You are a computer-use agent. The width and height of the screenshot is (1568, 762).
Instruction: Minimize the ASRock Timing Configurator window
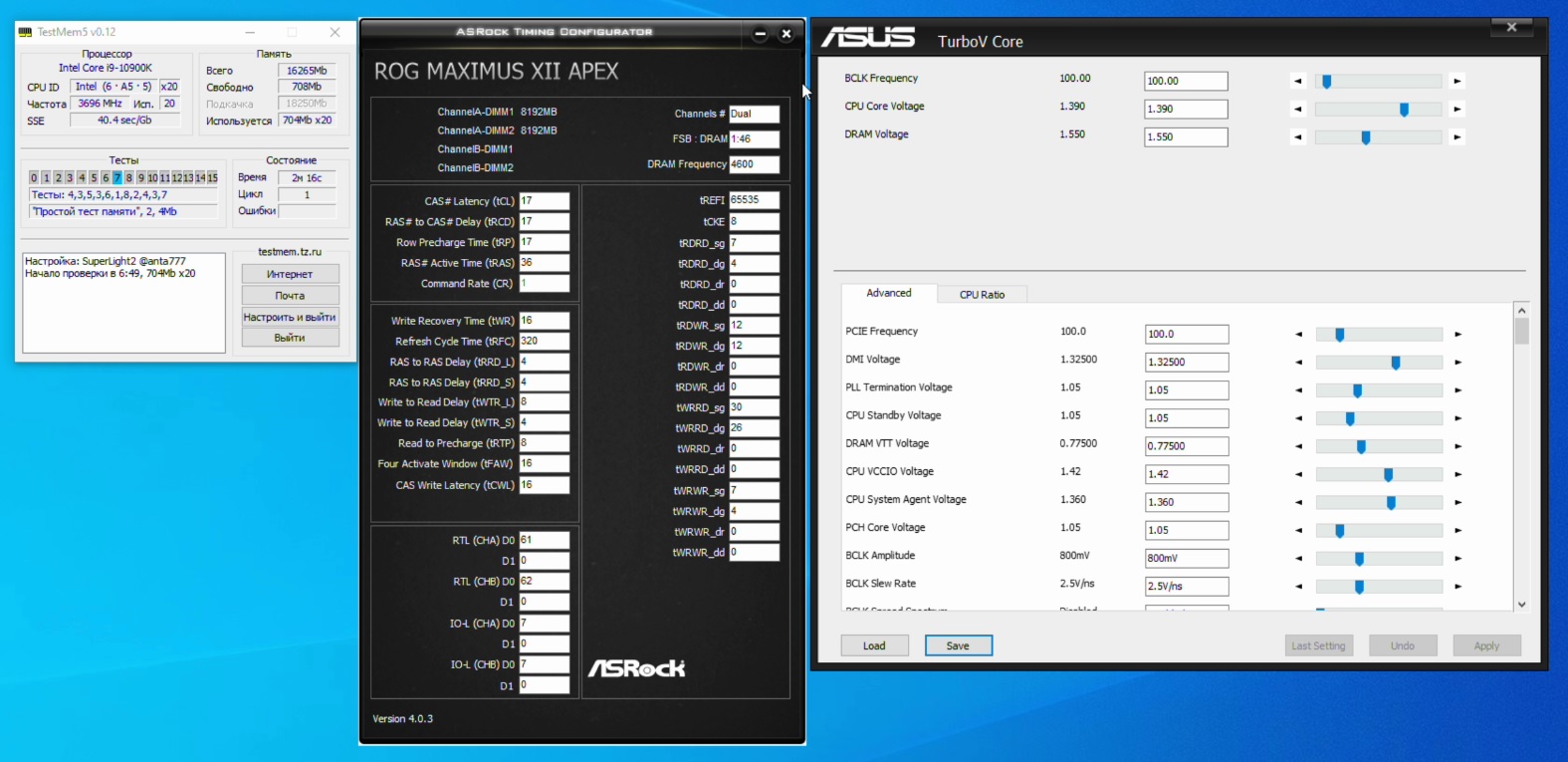760,34
